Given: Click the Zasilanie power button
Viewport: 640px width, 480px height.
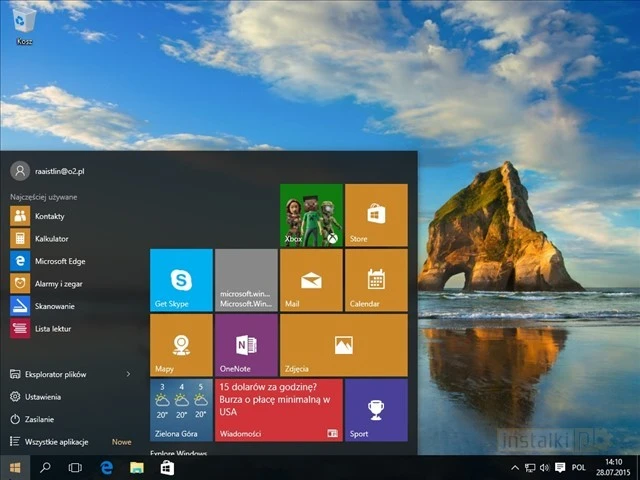Looking at the screenshot, I should [x=40, y=419].
